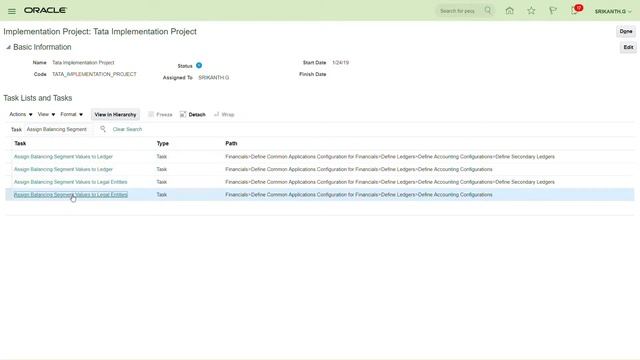The height and width of the screenshot is (360, 640).
Task: Click the Detach toolbar button
Action: click(193, 114)
